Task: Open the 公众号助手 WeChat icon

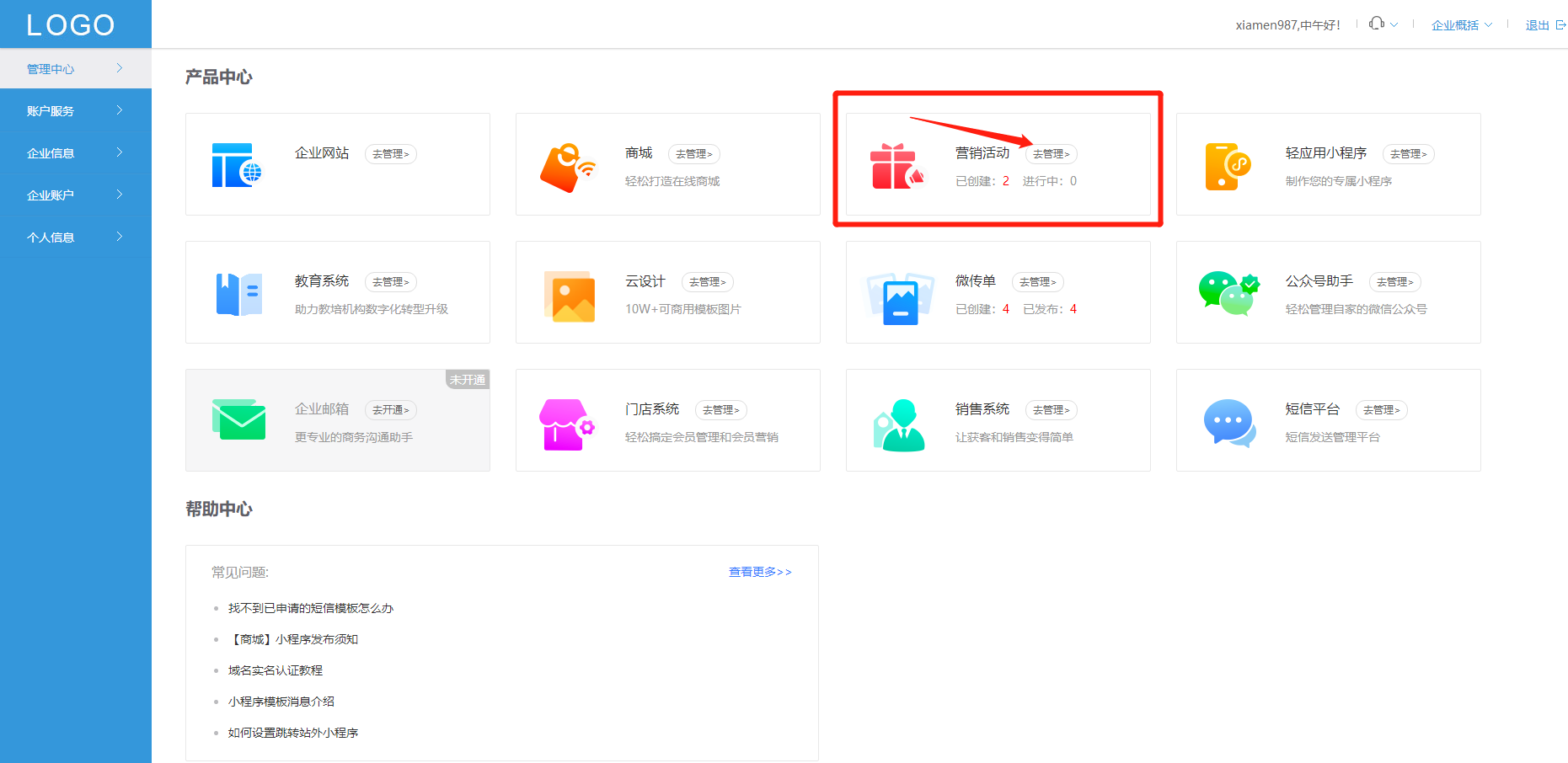Action: pyautogui.click(x=1228, y=292)
